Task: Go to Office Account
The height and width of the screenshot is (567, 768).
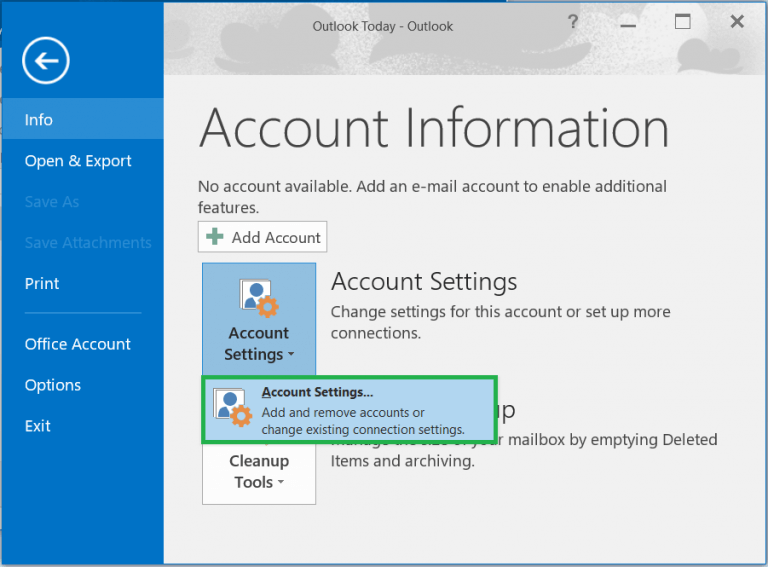Action: [x=82, y=344]
